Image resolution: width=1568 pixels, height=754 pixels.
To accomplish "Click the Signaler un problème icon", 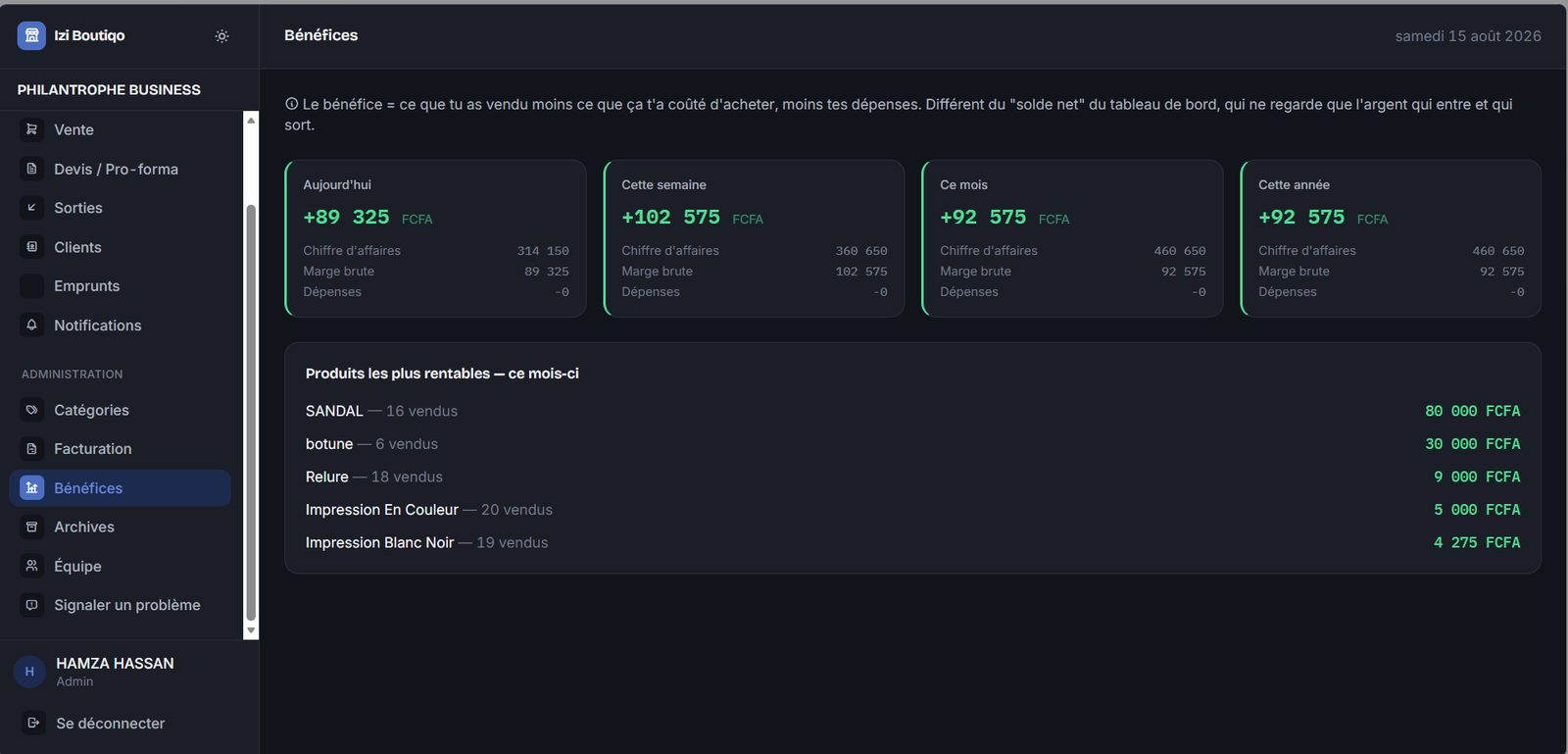I will tap(32, 605).
